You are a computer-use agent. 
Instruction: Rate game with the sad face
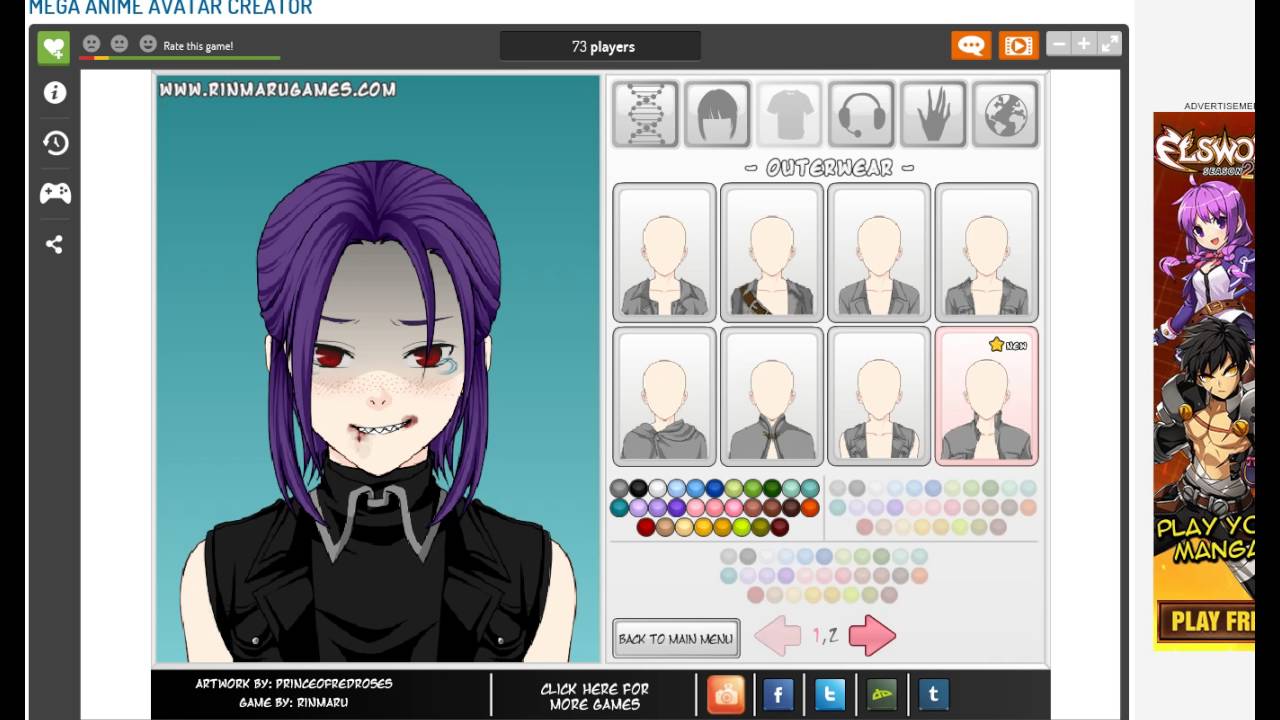coord(91,44)
